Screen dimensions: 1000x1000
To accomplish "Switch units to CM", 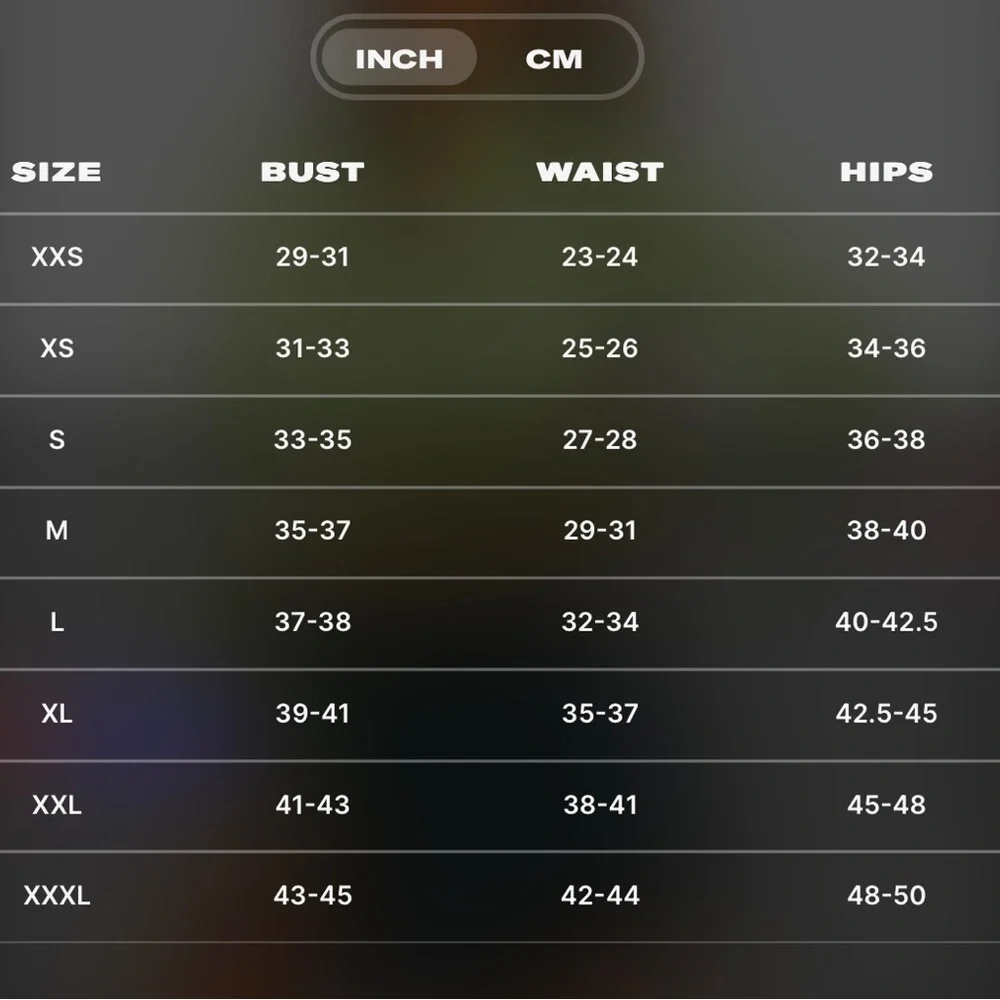I will point(553,58).
